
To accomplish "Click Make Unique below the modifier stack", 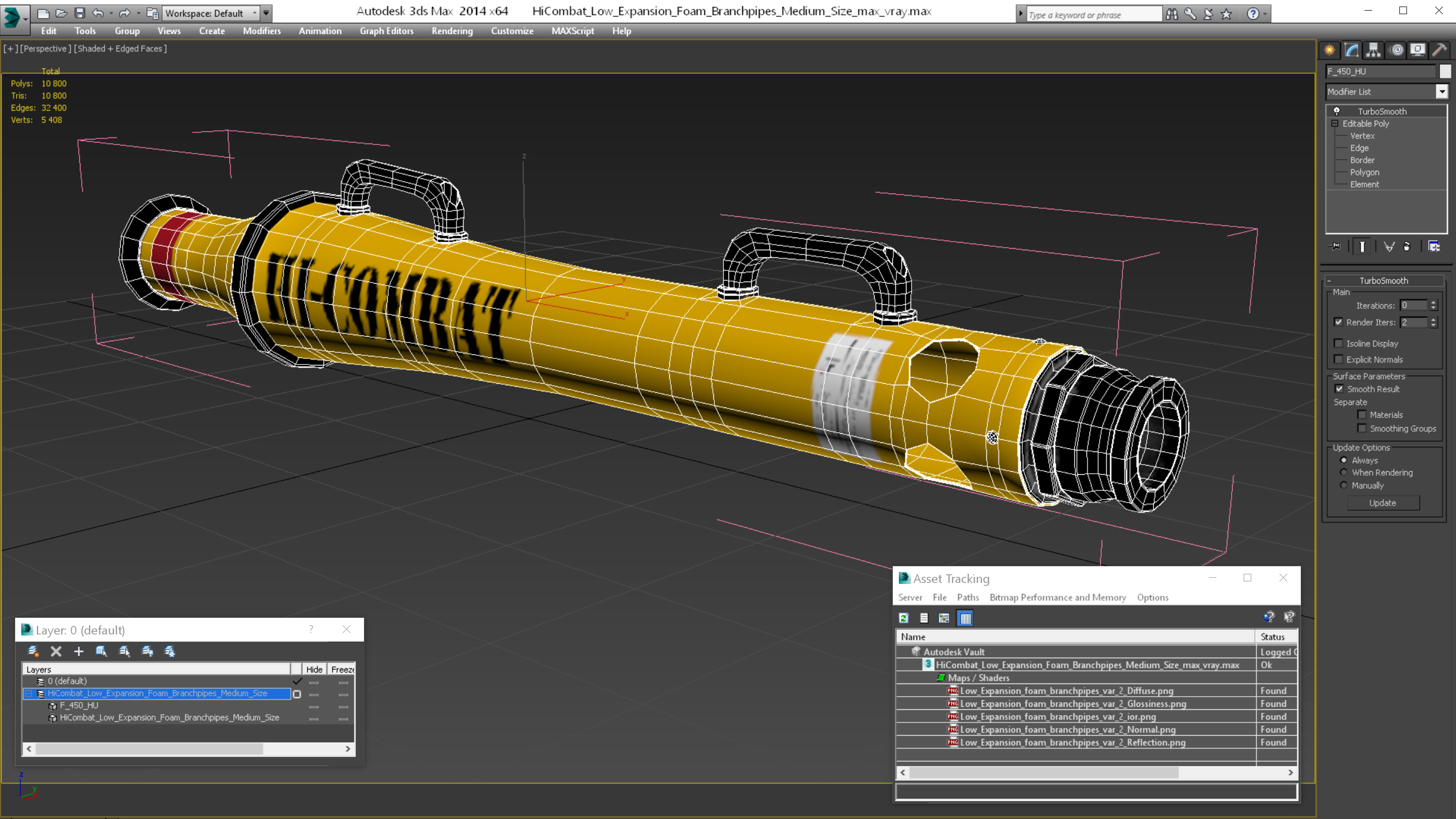I will (x=1389, y=246).
